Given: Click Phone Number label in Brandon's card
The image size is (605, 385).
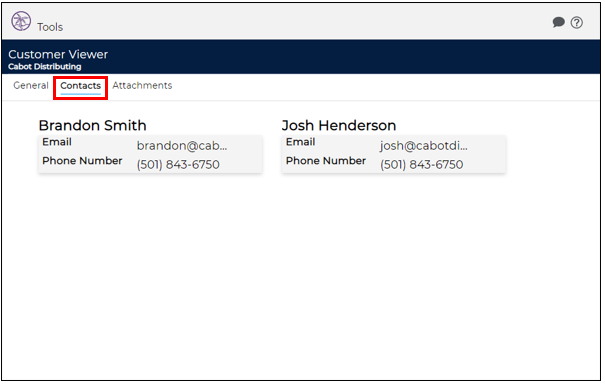Looking at the screenshot, I should pos(82,160).
